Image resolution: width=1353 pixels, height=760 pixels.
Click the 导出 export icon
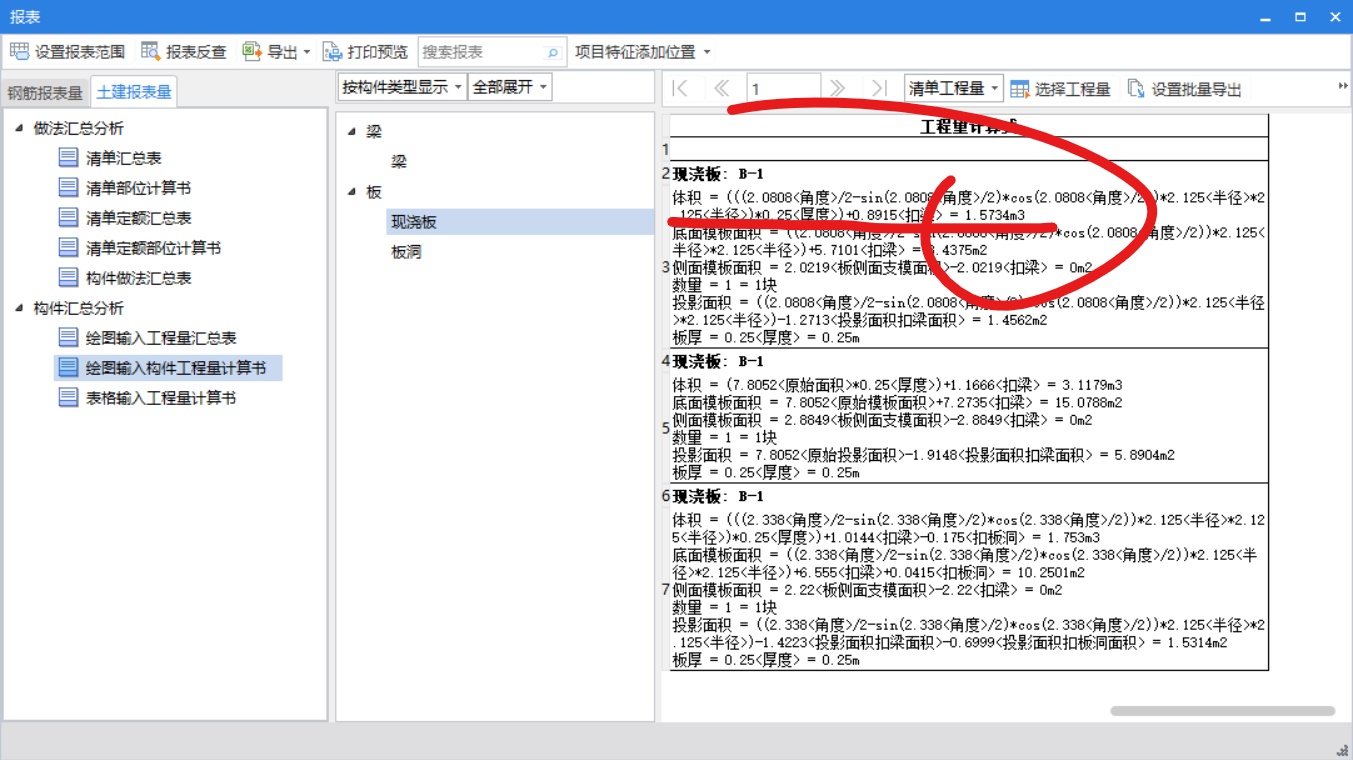pyautogui.click(x=252, y=52)
